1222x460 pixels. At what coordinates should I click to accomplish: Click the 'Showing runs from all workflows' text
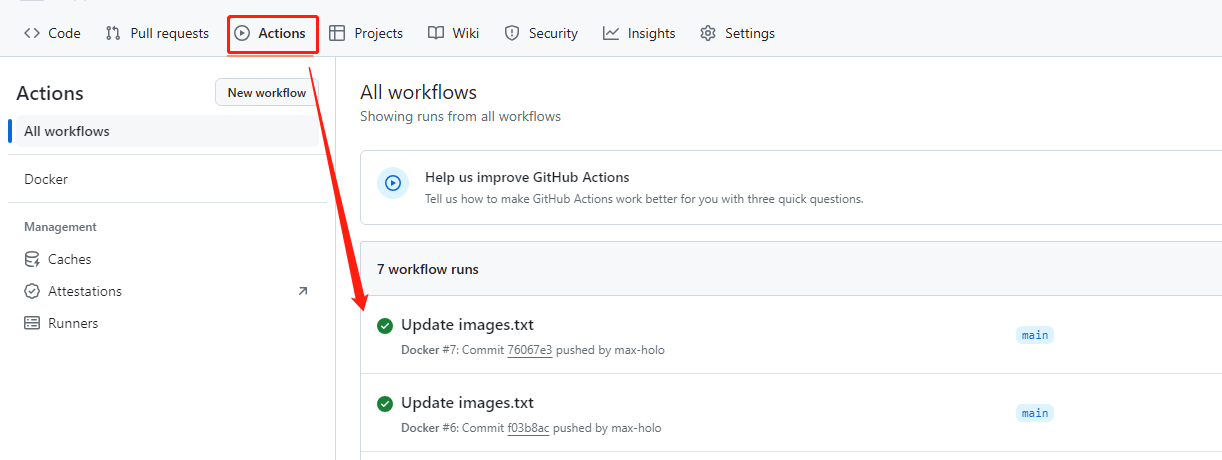460,116
